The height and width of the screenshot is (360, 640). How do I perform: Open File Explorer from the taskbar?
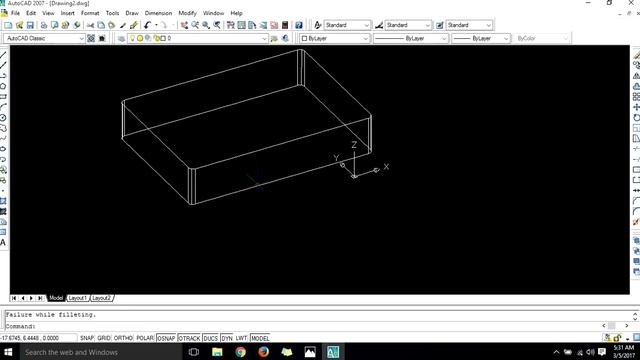(x=217, y=352)
